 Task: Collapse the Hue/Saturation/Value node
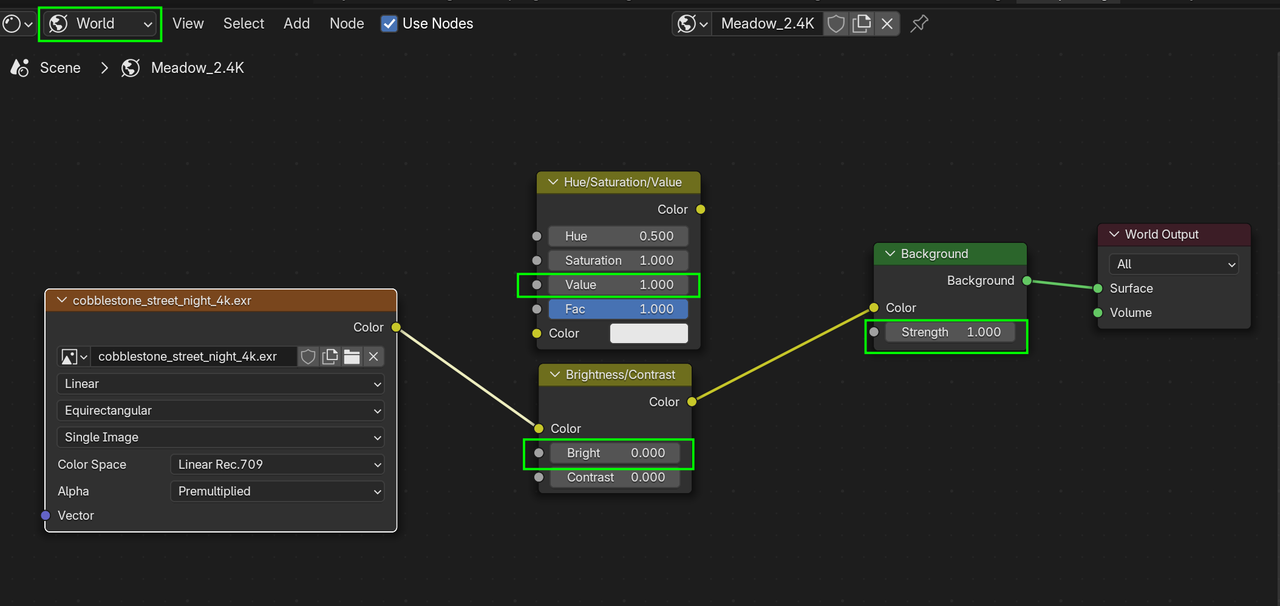pos(552,182)
